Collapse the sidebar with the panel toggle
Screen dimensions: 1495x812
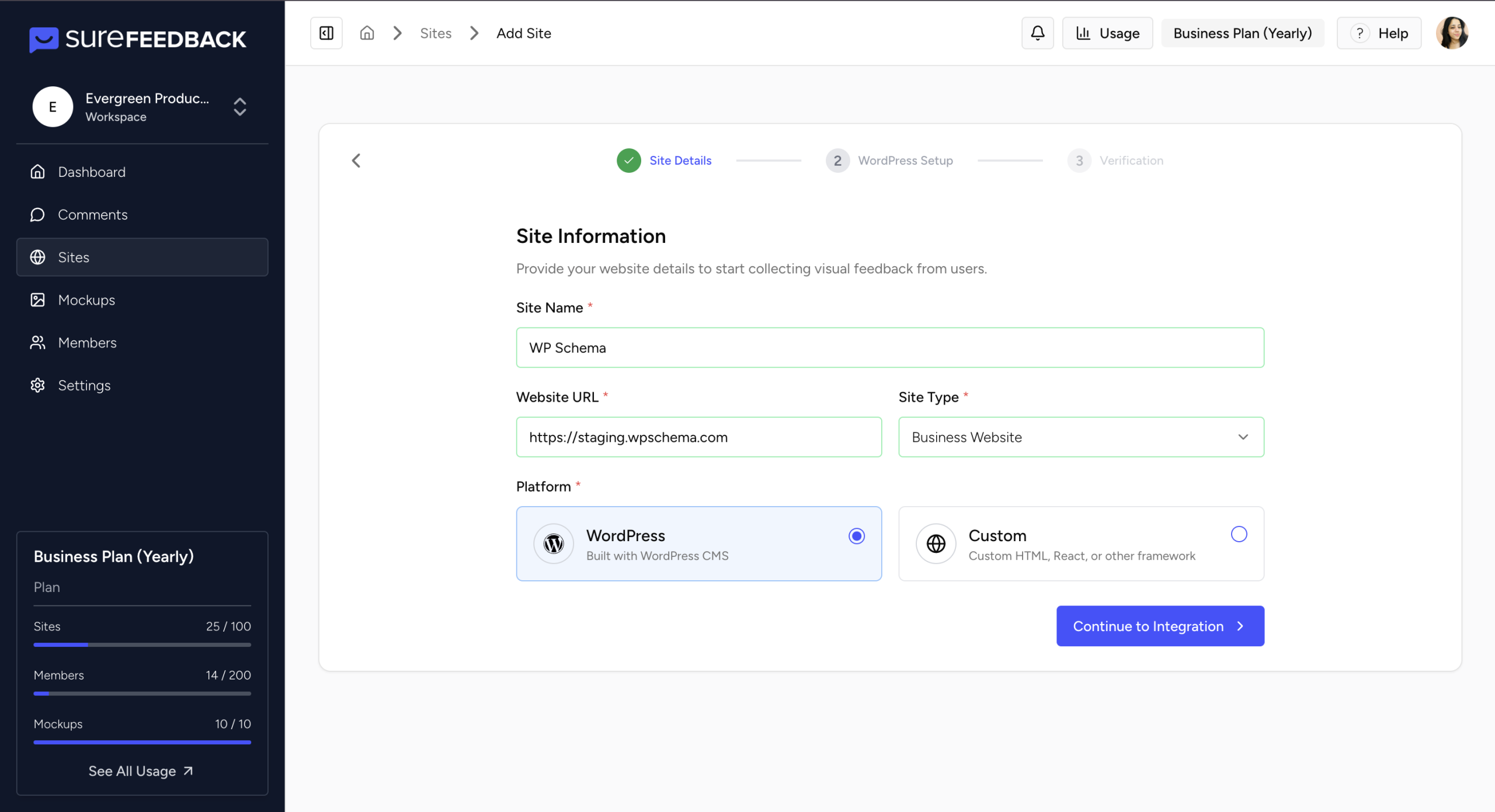tap(326, 33)
